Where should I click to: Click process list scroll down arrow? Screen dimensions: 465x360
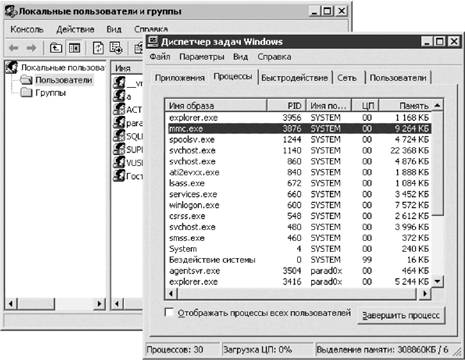coord(437,281)
